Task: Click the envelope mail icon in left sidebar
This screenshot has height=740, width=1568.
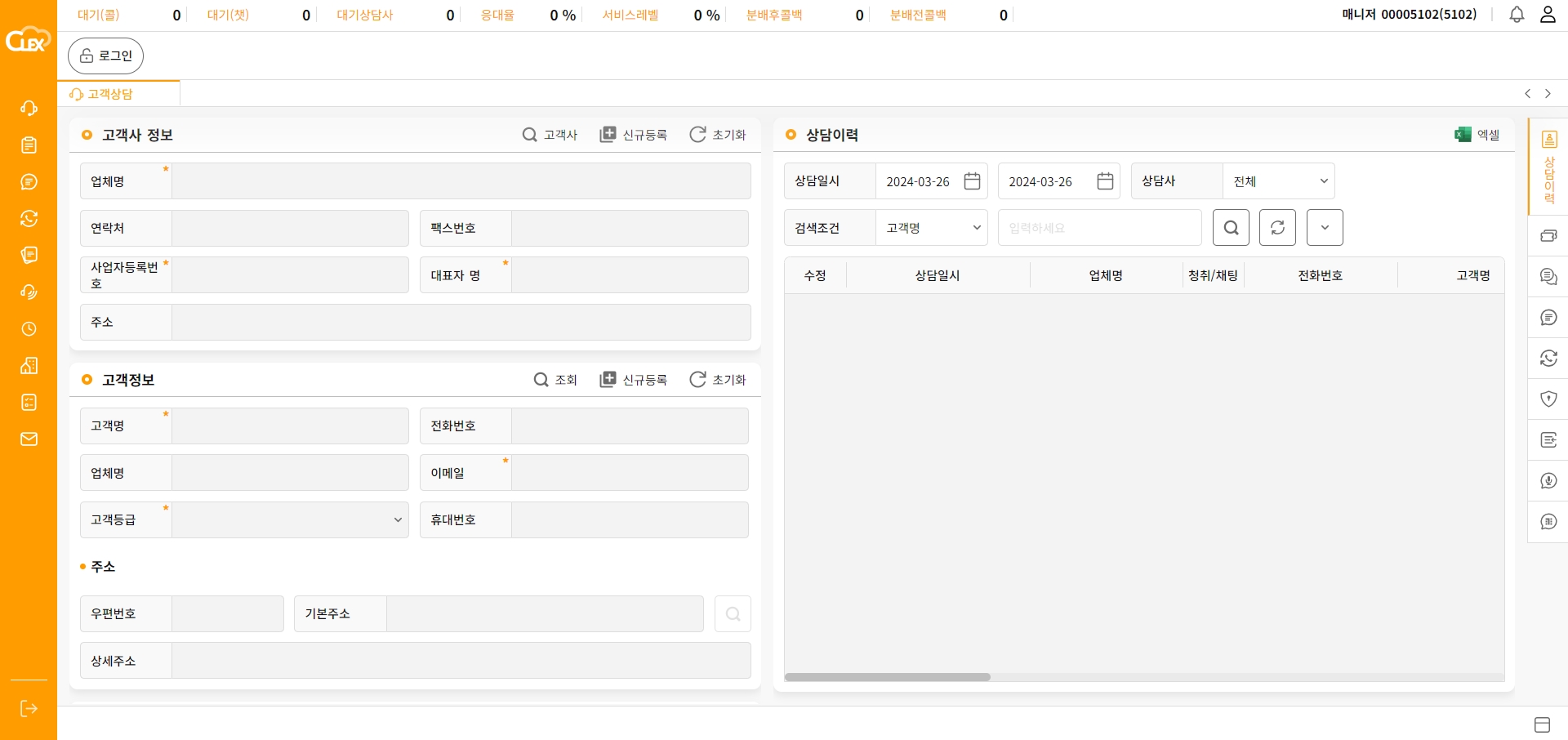Action: (29, 439)
